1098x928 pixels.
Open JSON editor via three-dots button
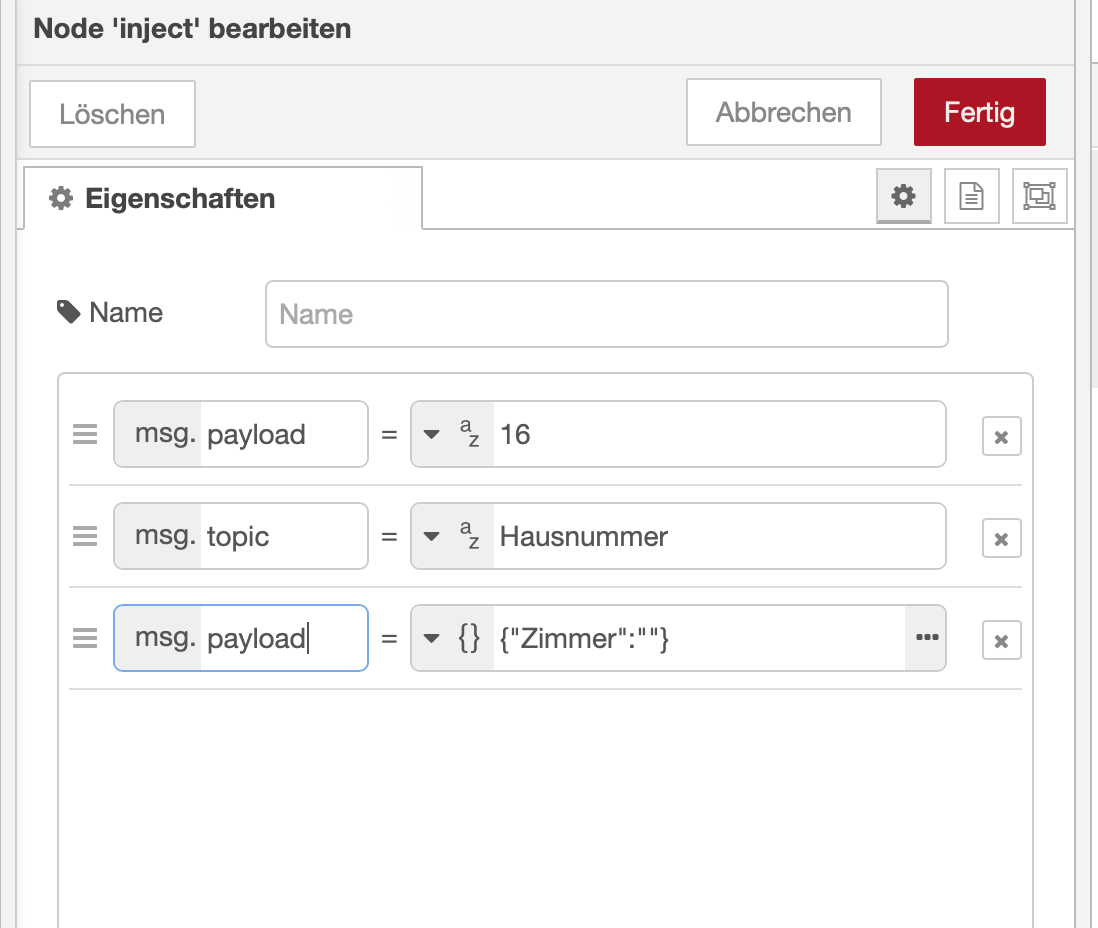click(x=926, y=637)
